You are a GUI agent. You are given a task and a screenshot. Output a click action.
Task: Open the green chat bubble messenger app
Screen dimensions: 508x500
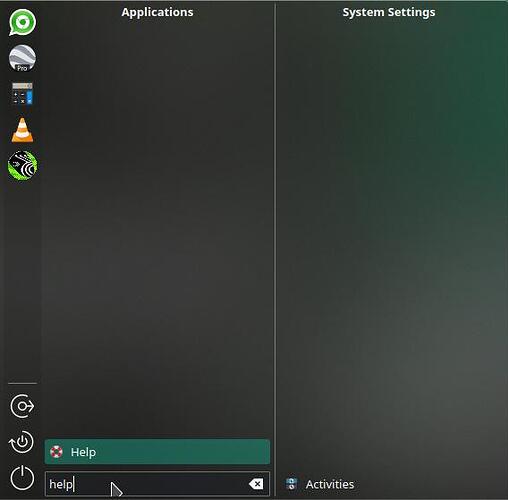pyautogui.click(x=22, y=22)
